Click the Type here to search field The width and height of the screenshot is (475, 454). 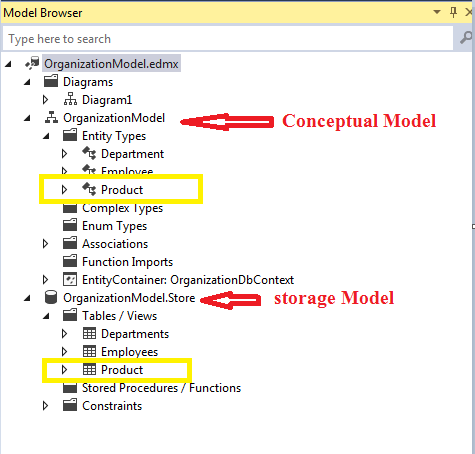coord(228,39)
